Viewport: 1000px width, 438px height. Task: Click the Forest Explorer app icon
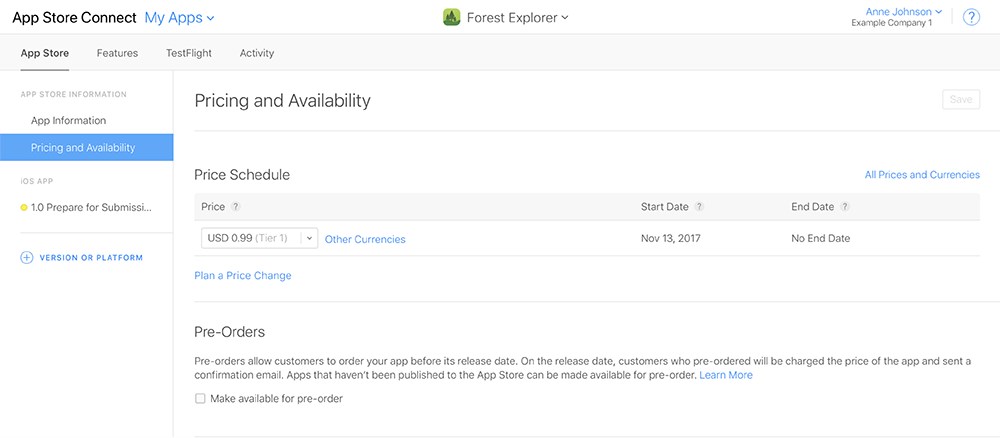[x=452, y=18]
